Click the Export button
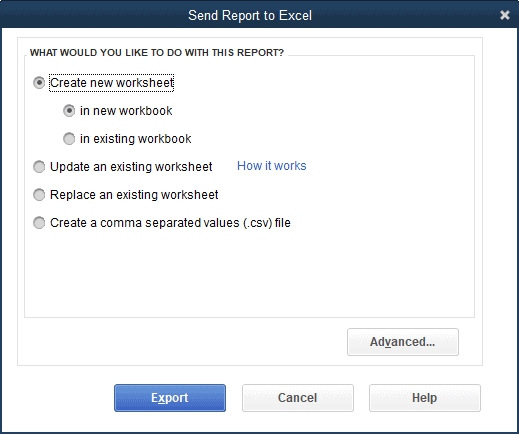The image size is (519, 434). (170, 398)
